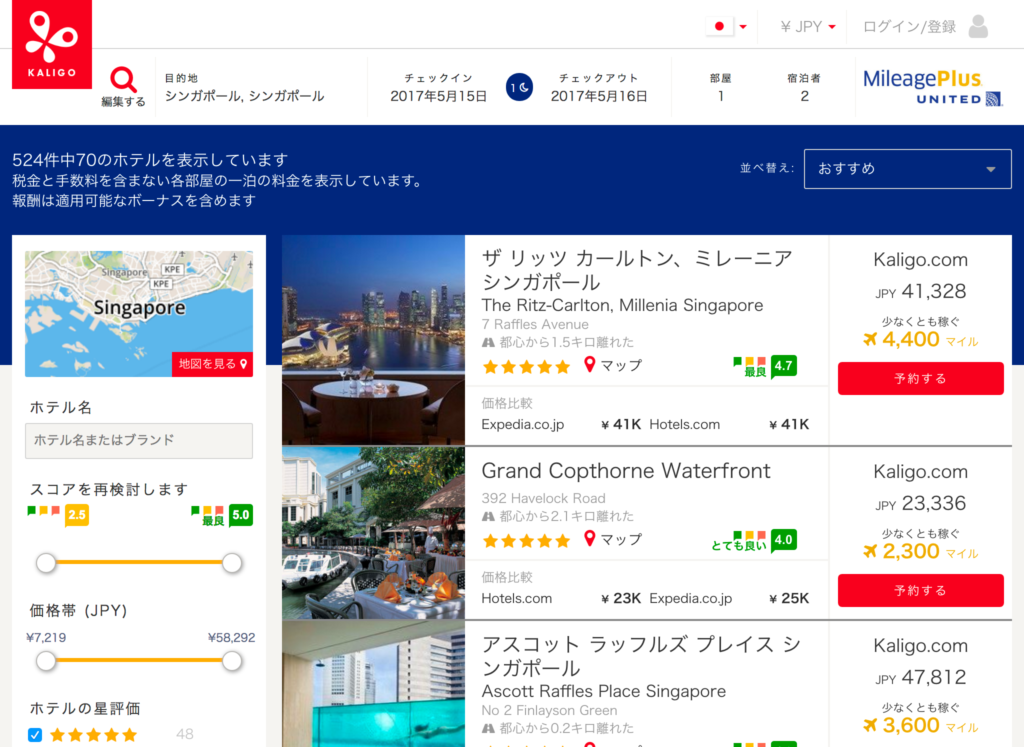Open the Ritz-Carlton hotel photo

(373, 340)
